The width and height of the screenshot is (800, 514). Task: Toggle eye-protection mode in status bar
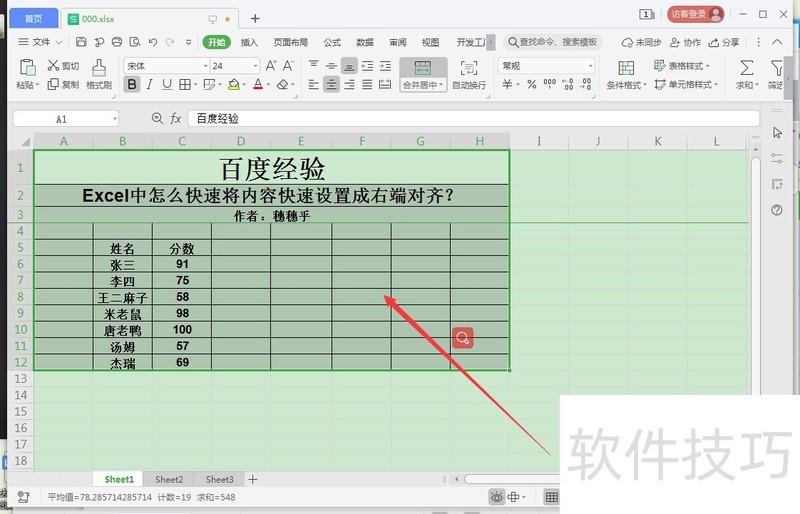pyautogui.click(x=496, y=497)
